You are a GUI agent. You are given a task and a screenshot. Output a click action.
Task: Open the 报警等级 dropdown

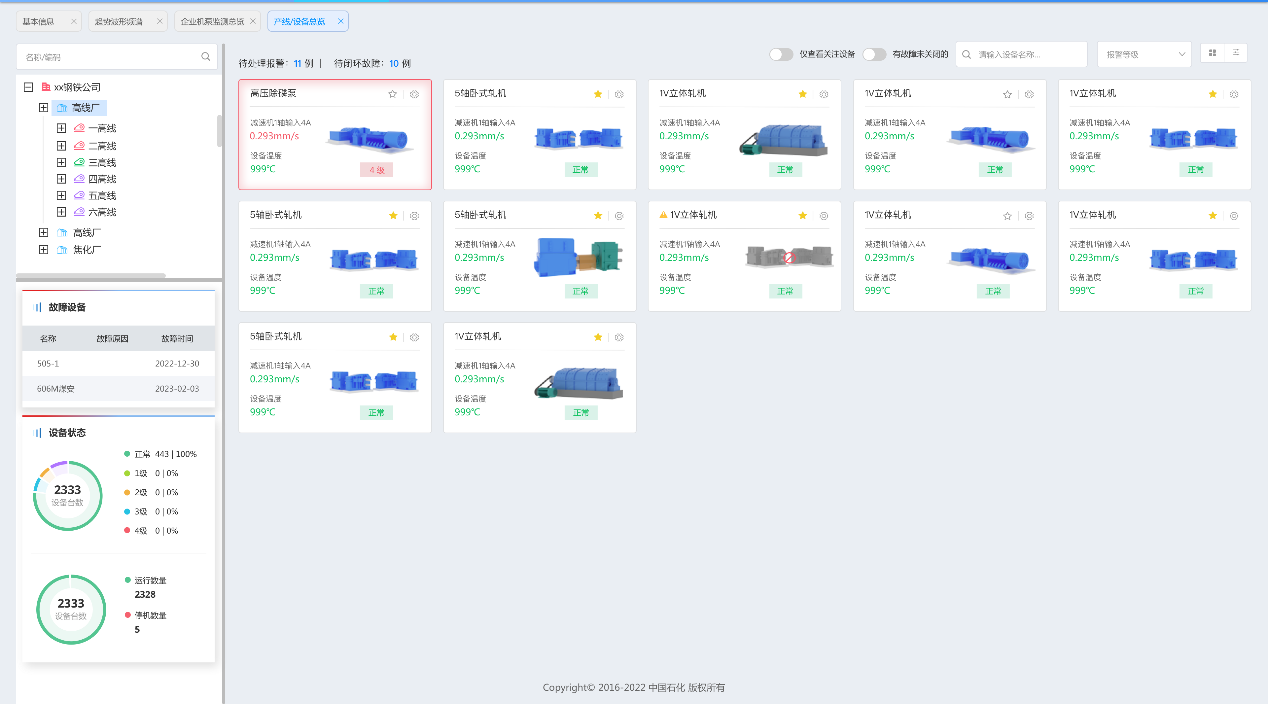(x=1143, y=54)
